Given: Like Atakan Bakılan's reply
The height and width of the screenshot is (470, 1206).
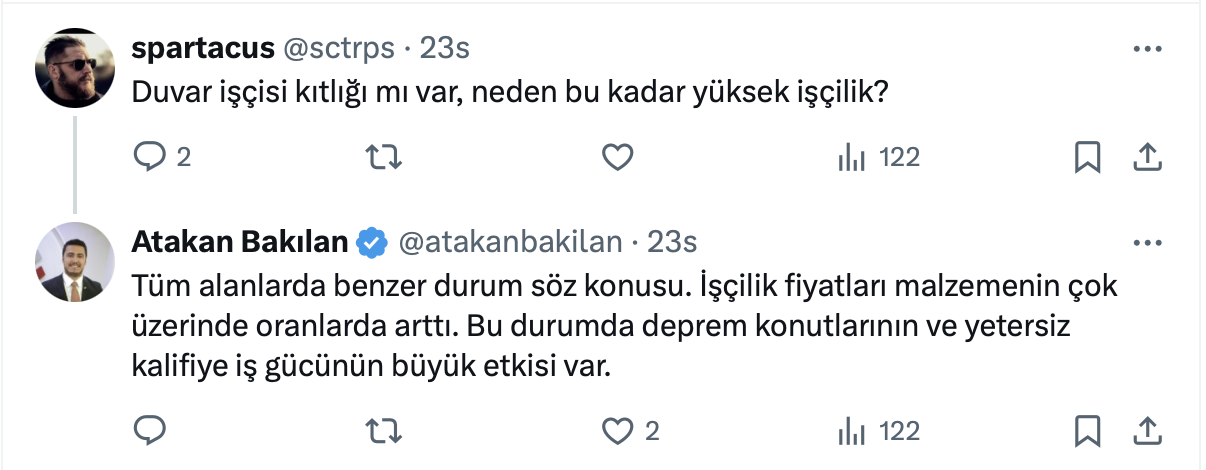Looking at the screenshot, I should click(x=618, y=431).
